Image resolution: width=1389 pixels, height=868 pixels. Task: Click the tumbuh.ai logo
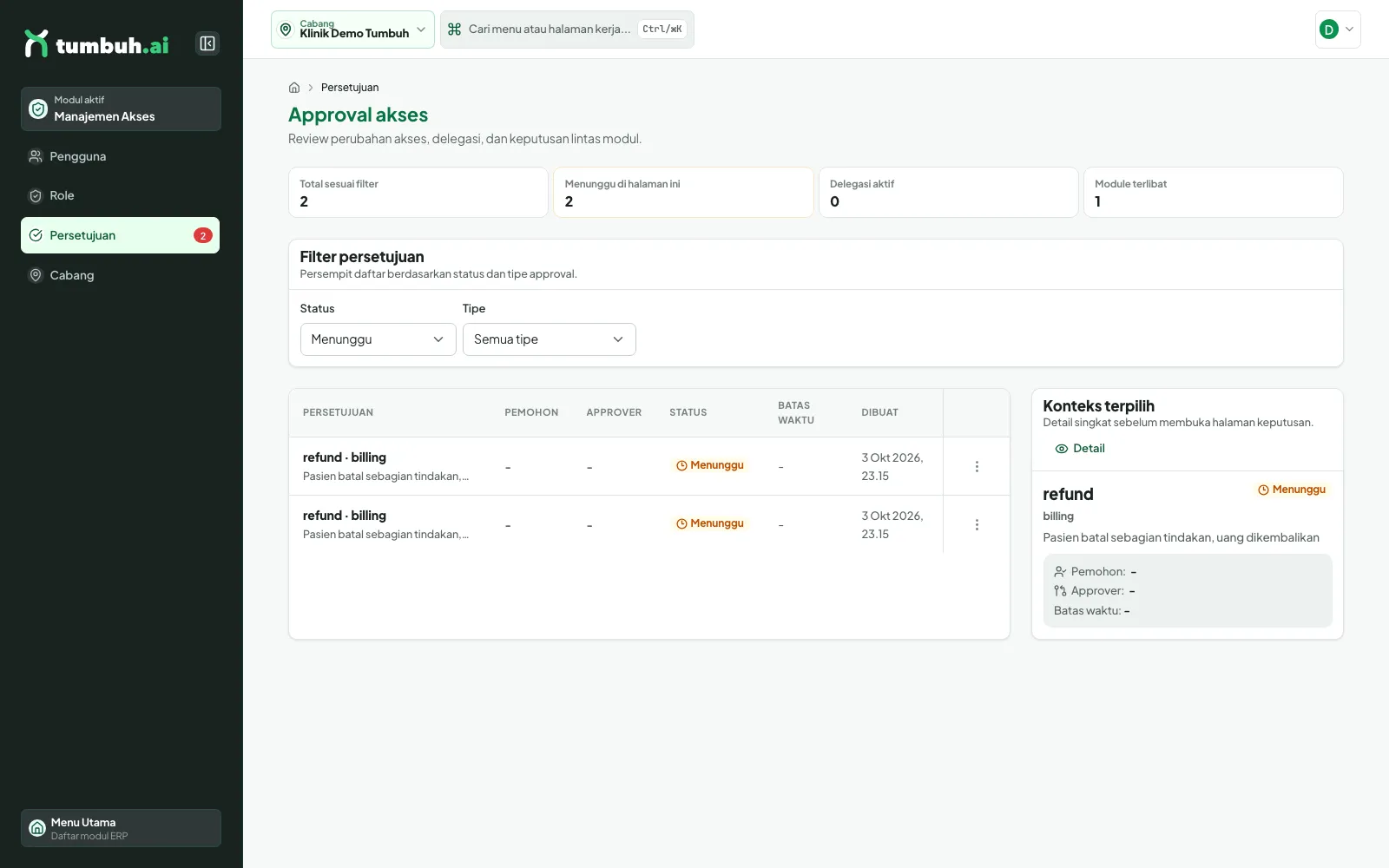96,43
